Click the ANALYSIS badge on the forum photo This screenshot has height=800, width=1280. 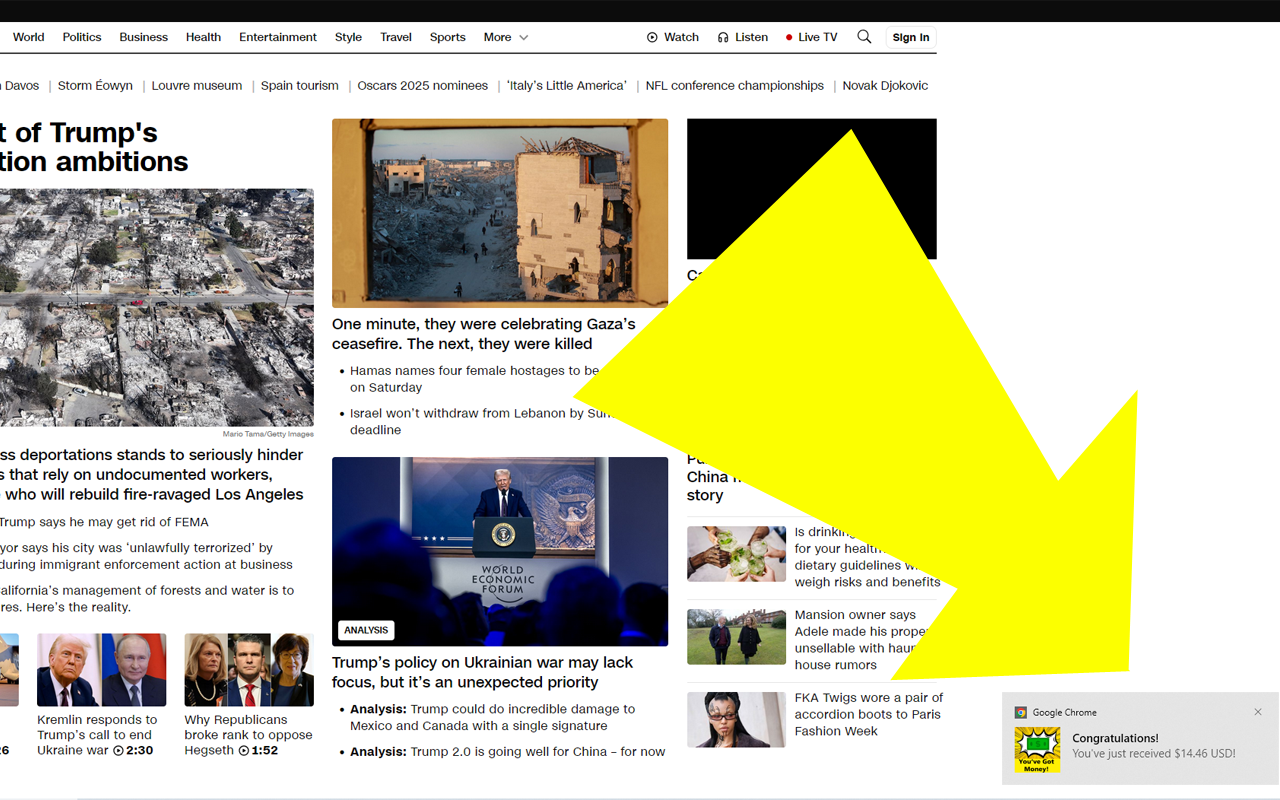coord(366,630)
